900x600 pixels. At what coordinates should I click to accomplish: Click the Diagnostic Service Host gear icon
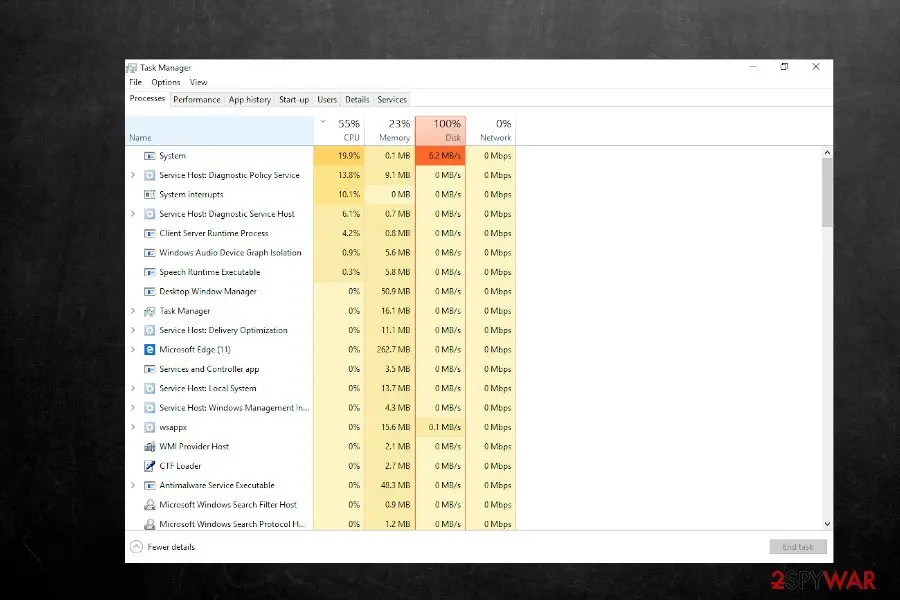149,214
